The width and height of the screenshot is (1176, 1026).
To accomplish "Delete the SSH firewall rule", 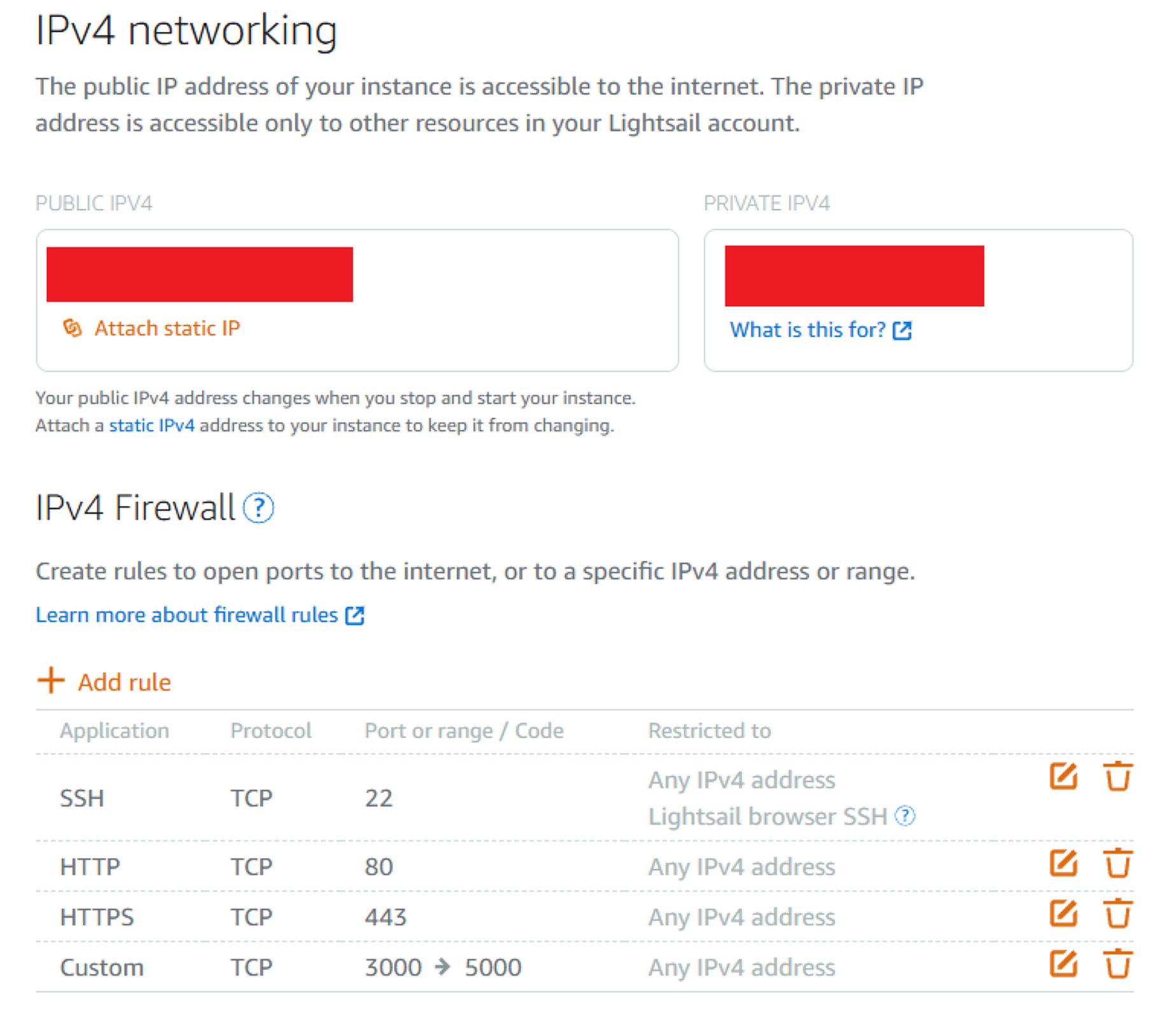I will pos(1117,777).
